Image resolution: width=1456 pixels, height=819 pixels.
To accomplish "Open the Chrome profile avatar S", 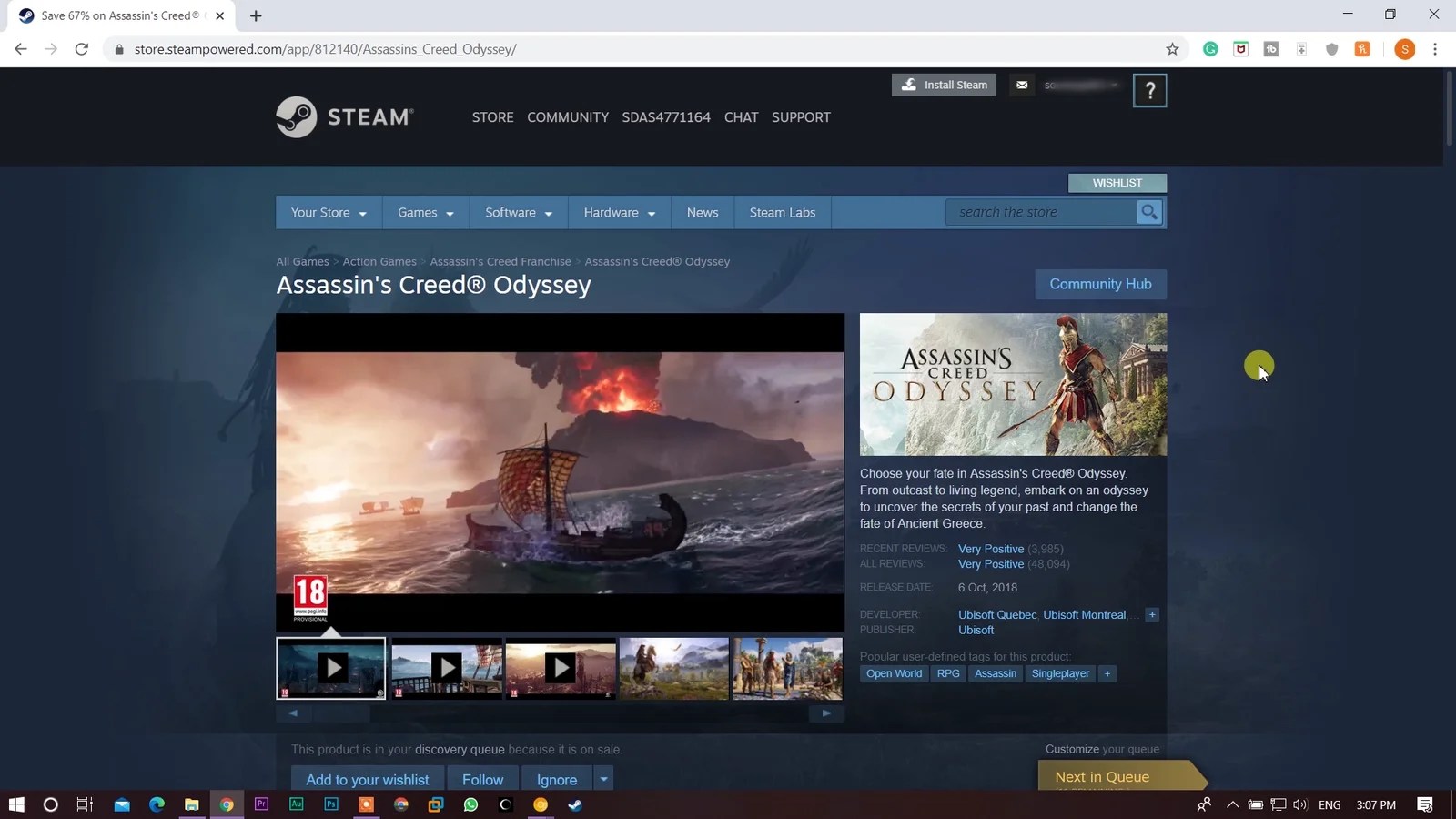I will coord(1405,49).
